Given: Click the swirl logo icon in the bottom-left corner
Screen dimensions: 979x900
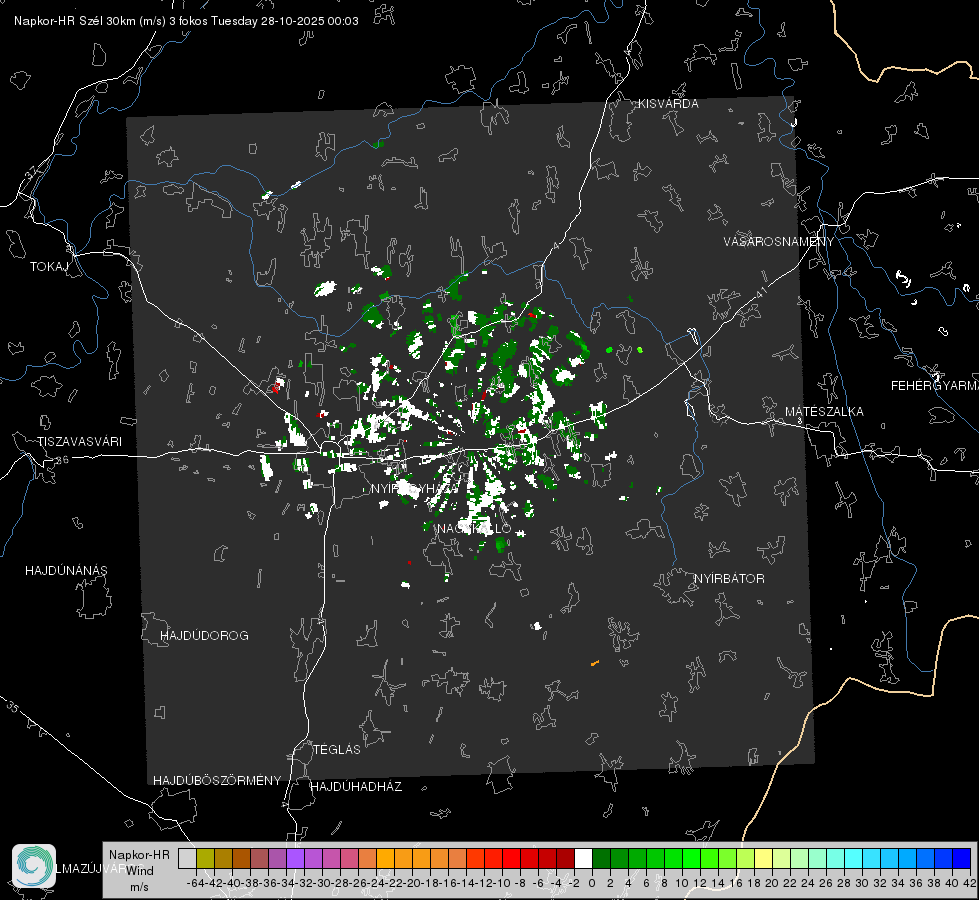Looking at the screenshot, I should (x=34, y=866).
